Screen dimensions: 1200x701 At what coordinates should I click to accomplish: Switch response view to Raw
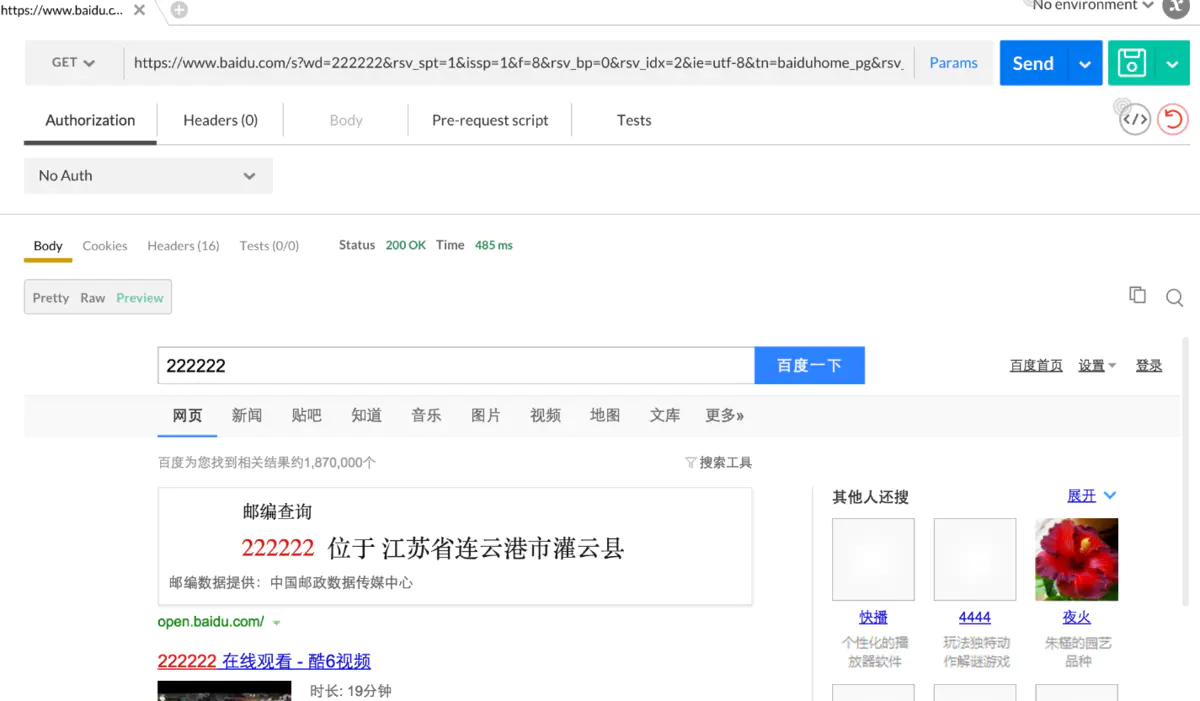[x=93, y=298]
